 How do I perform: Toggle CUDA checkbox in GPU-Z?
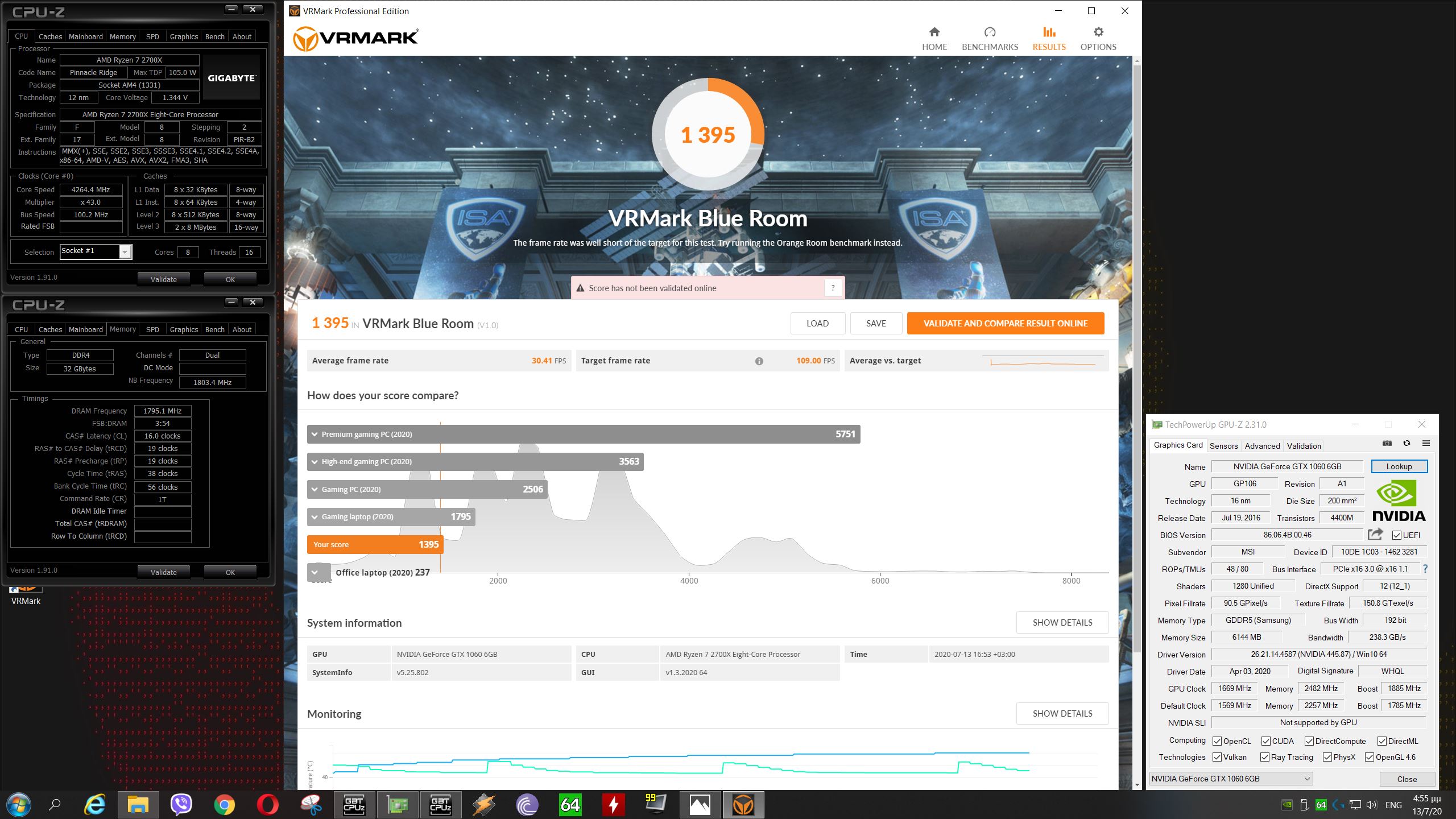[1266, 741]
